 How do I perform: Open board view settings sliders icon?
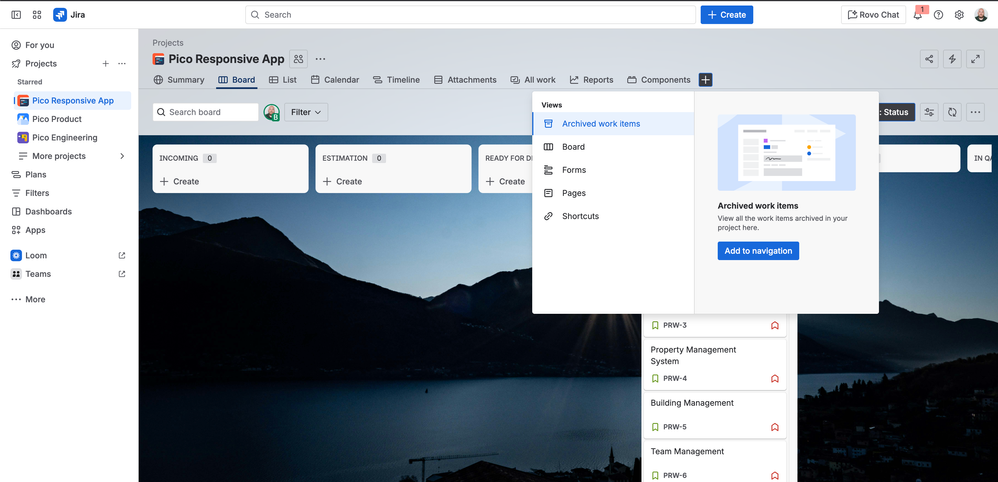930,112
